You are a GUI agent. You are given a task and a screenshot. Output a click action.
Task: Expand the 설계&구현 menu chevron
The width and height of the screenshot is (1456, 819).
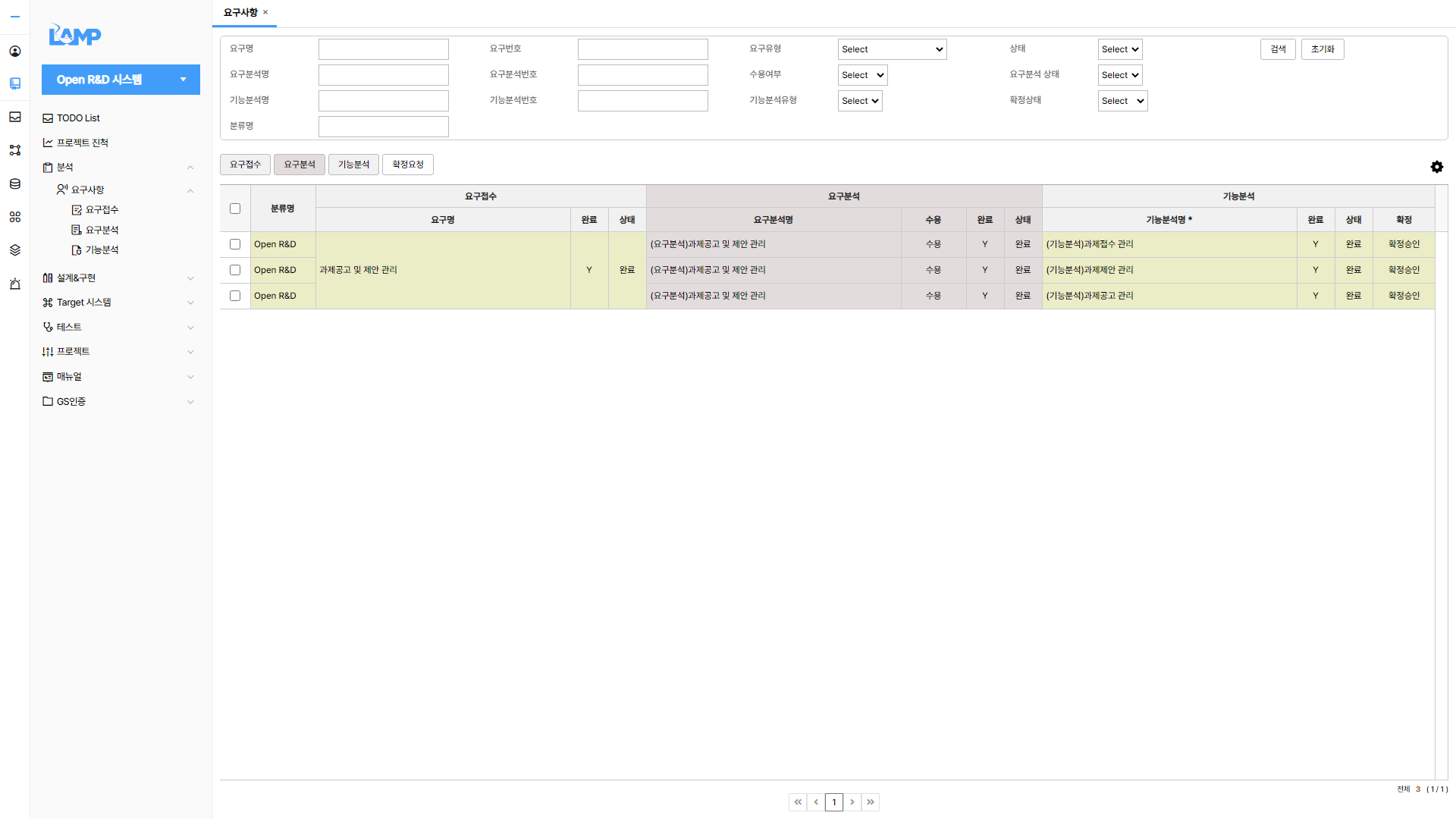click(x=190, y=278)
